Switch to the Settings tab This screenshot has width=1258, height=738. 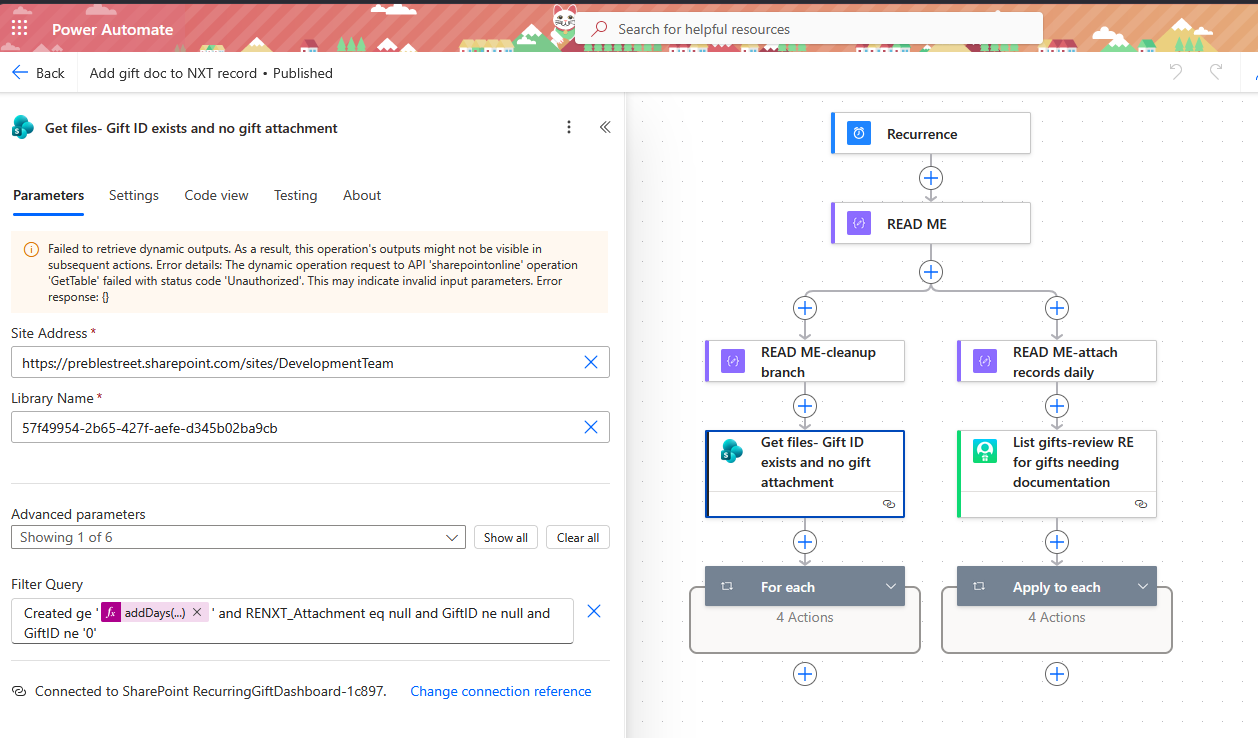134,195
